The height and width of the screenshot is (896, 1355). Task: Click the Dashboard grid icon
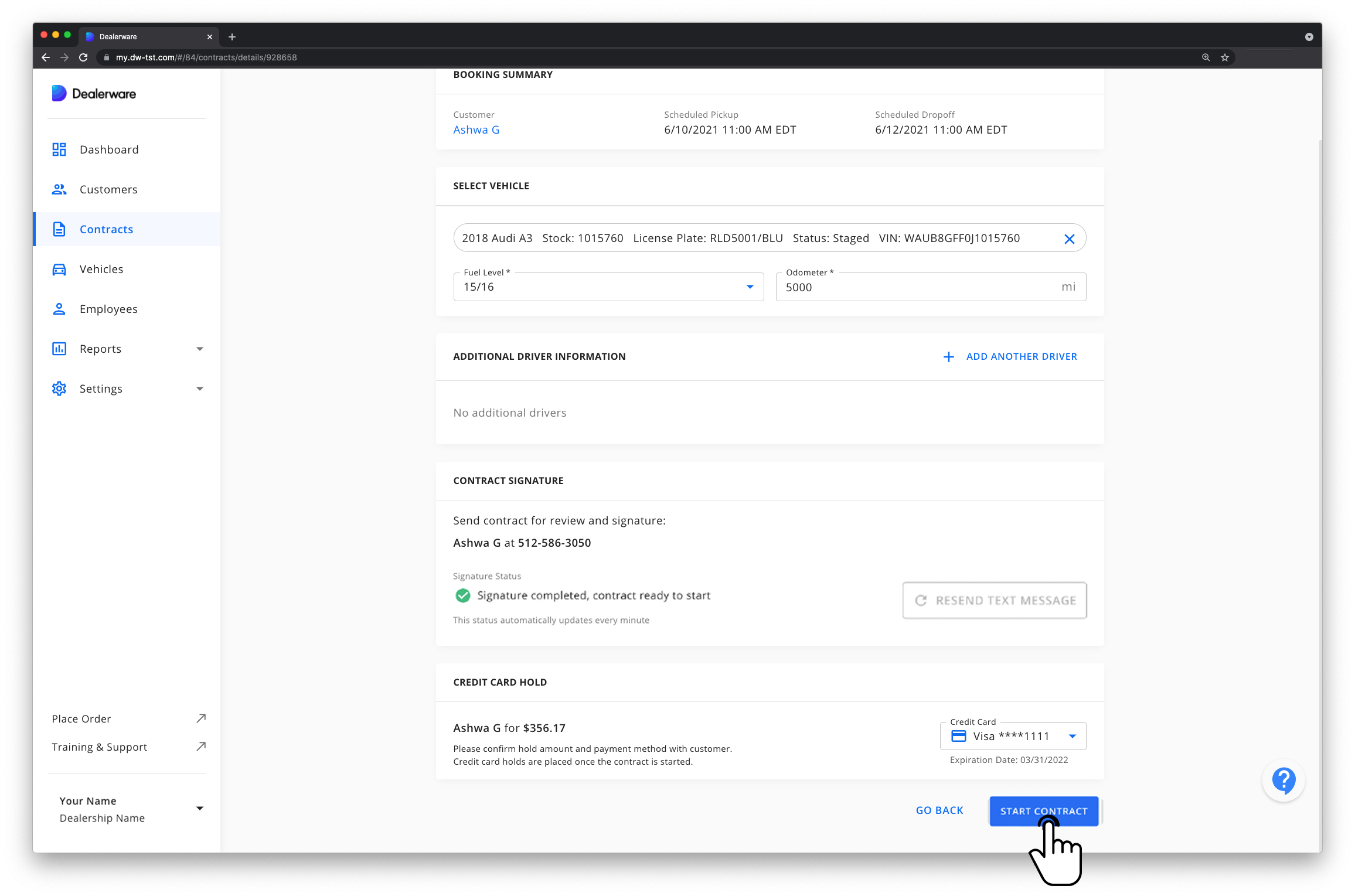coord(59,149)
